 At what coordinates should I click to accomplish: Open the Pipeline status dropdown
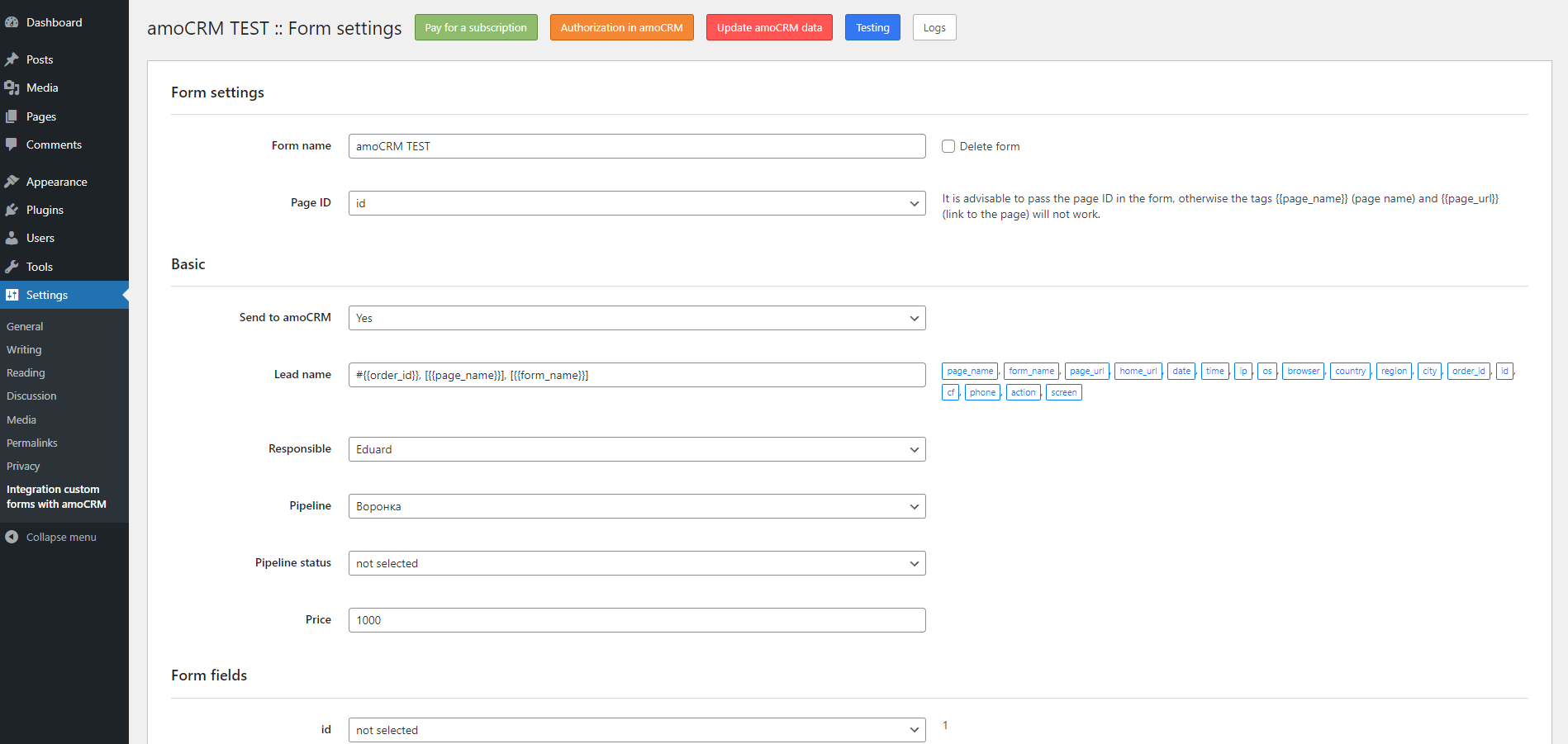point(637,563)
